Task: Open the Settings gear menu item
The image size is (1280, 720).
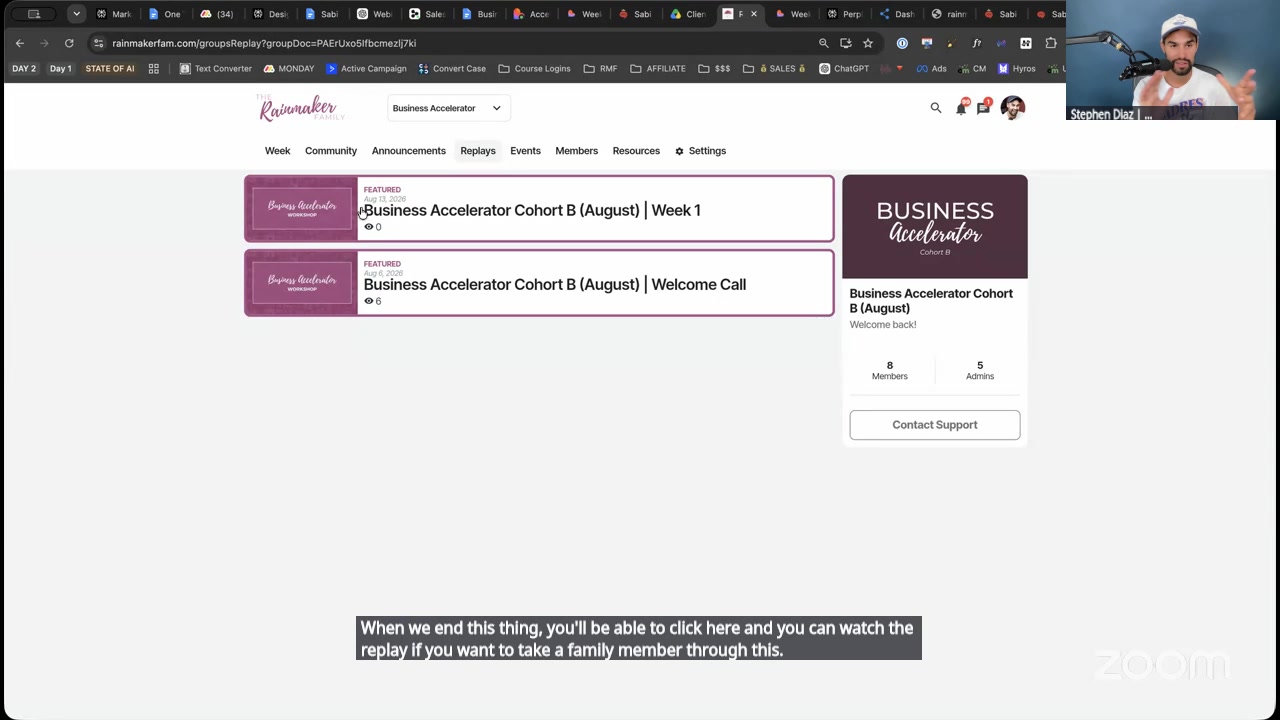Action: 700,151
